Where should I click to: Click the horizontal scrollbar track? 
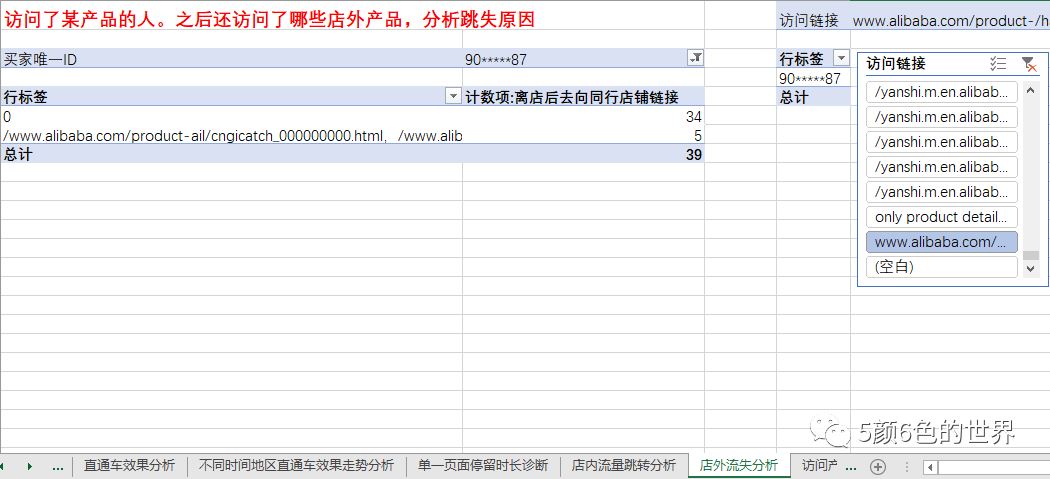(994, 466)
